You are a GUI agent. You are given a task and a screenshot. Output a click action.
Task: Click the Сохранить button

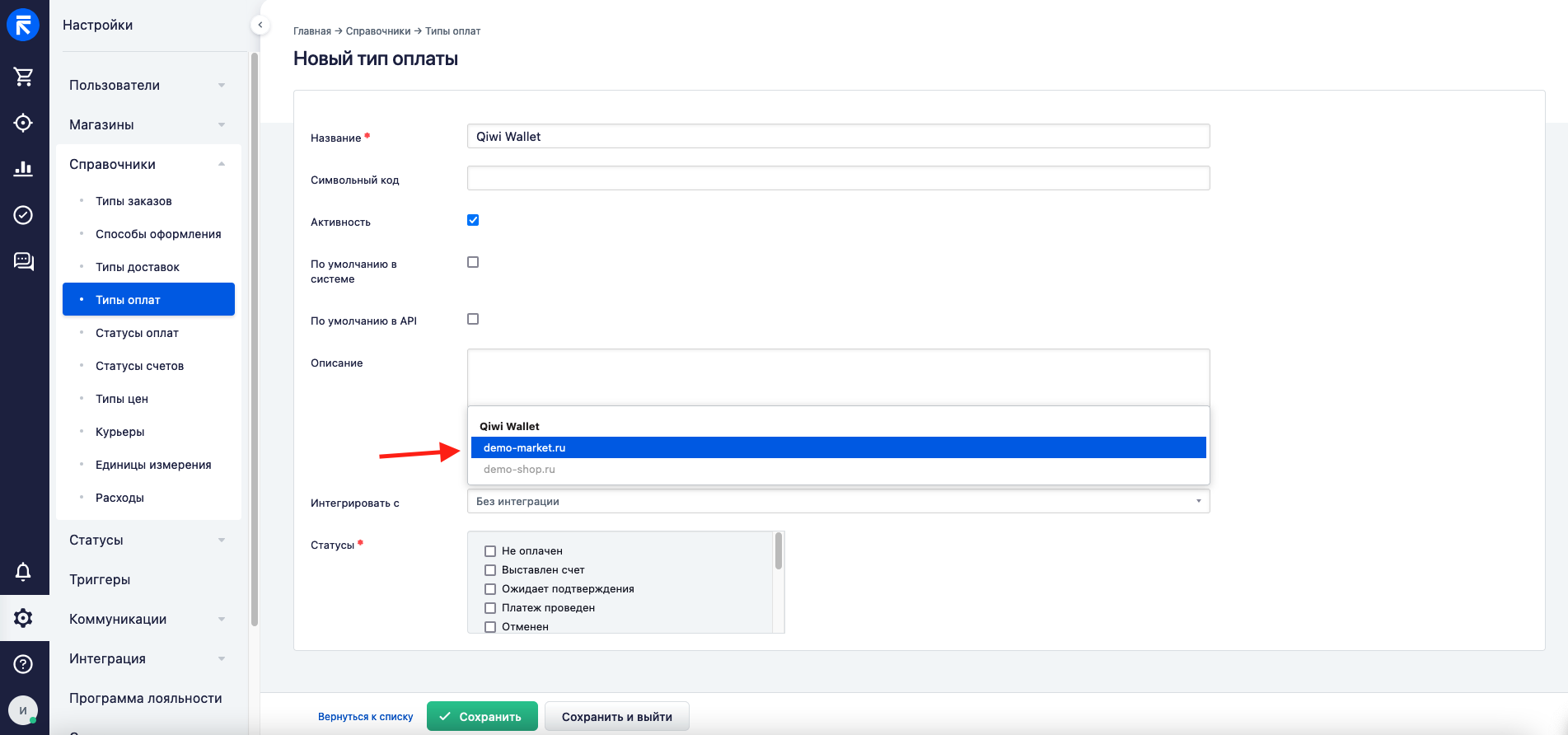click(482, 716)
